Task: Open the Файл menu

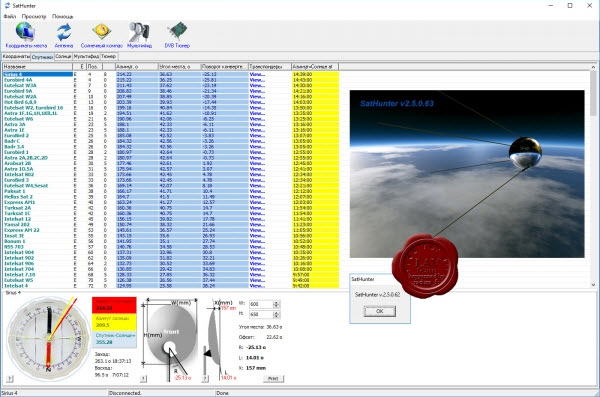Action: 10,16
